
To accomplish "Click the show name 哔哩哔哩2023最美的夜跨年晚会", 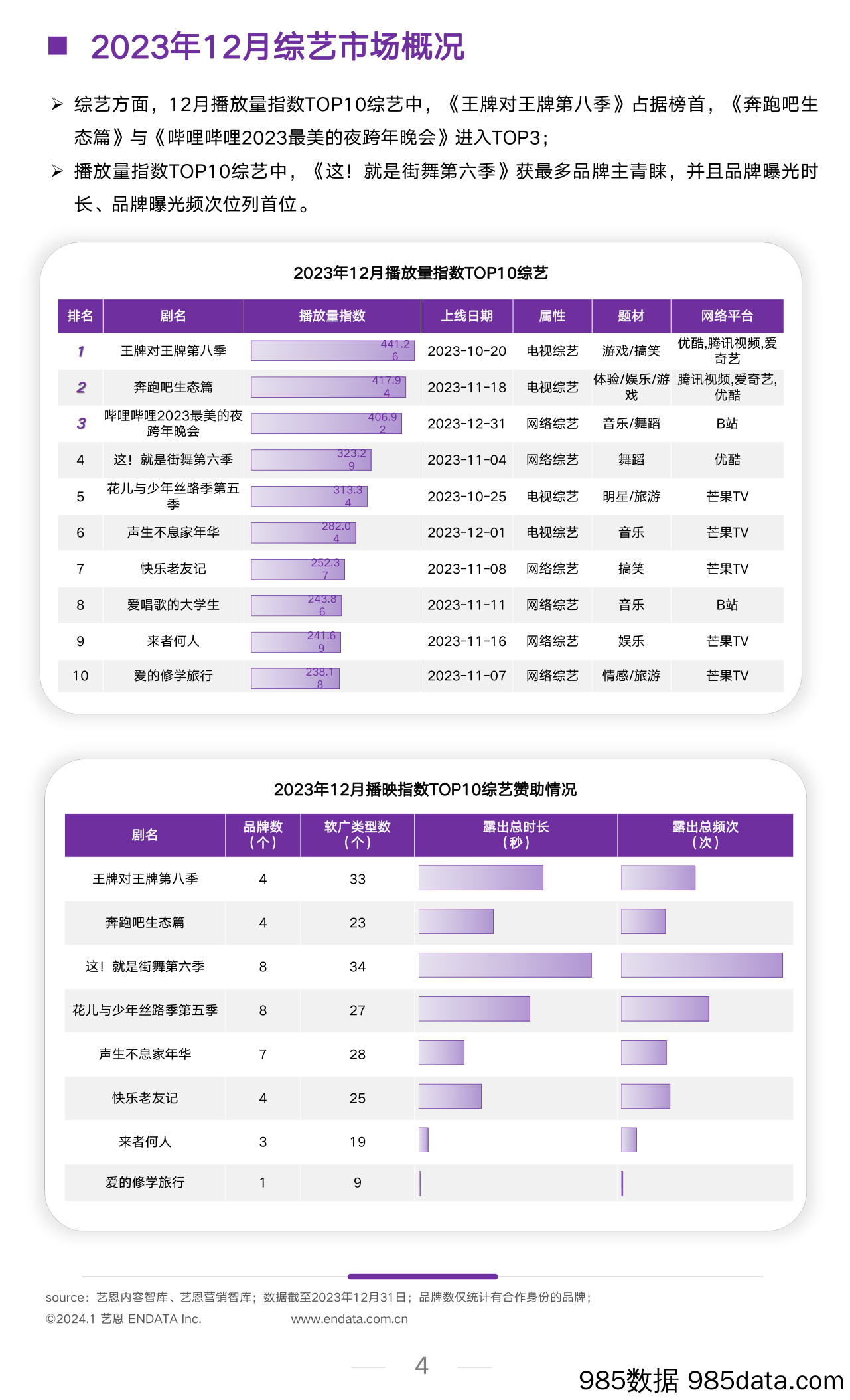I will (x=173, y=424).
